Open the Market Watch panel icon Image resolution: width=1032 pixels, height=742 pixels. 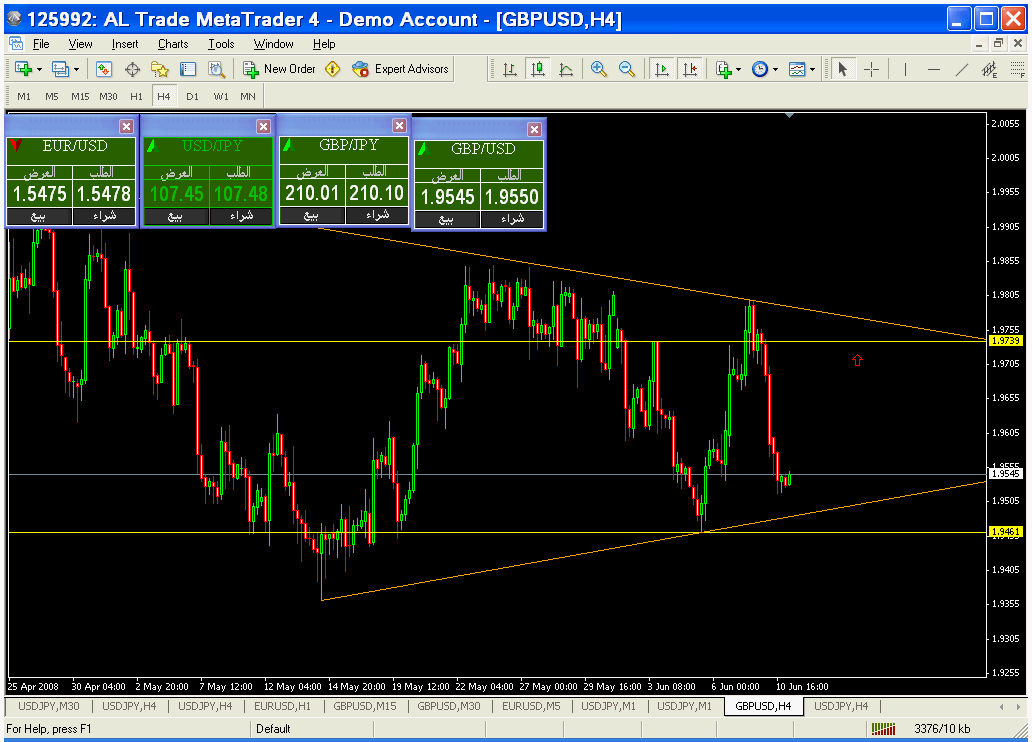pyautogui.click(x=104, y=69)
